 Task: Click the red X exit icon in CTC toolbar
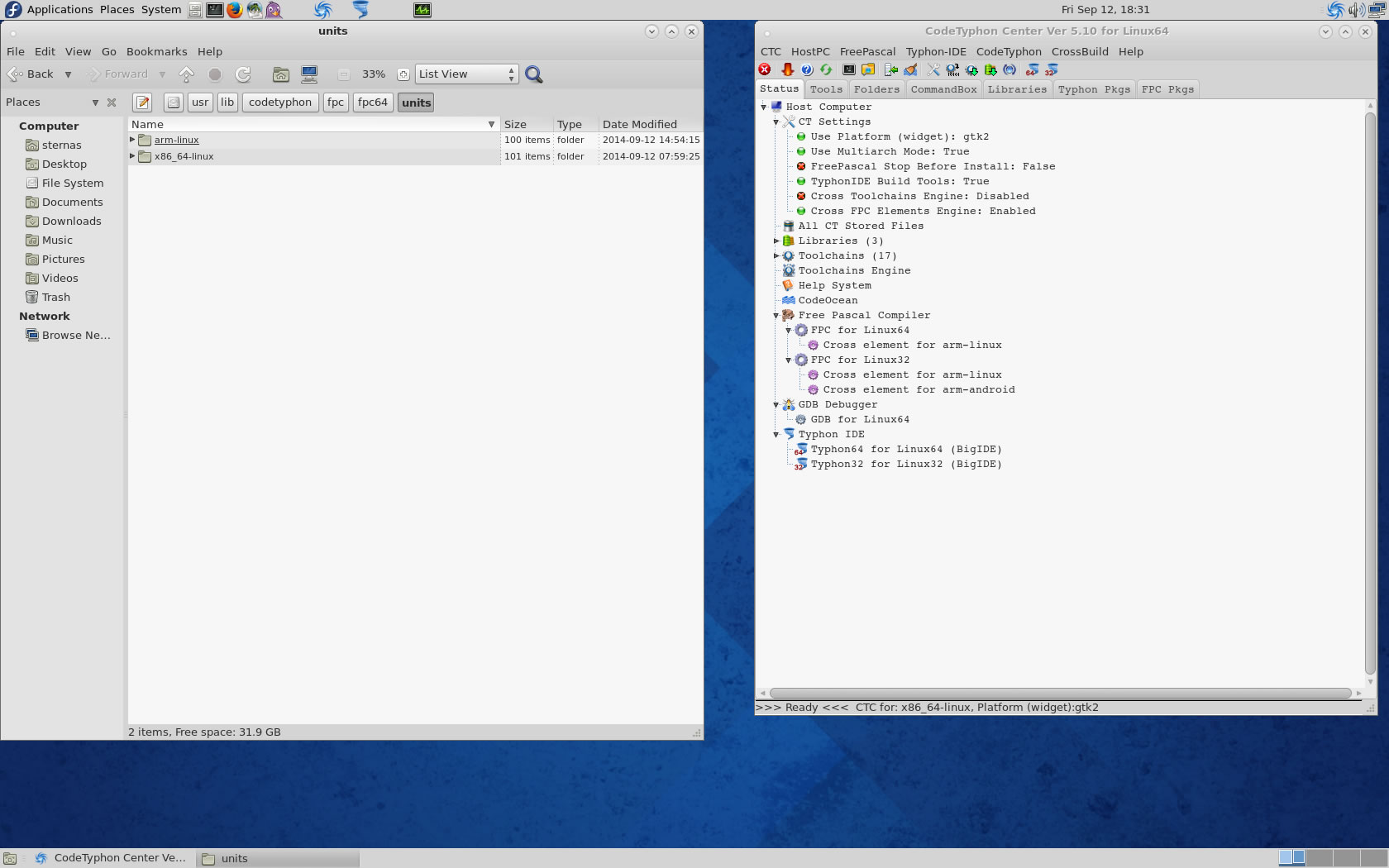[765, 70]
